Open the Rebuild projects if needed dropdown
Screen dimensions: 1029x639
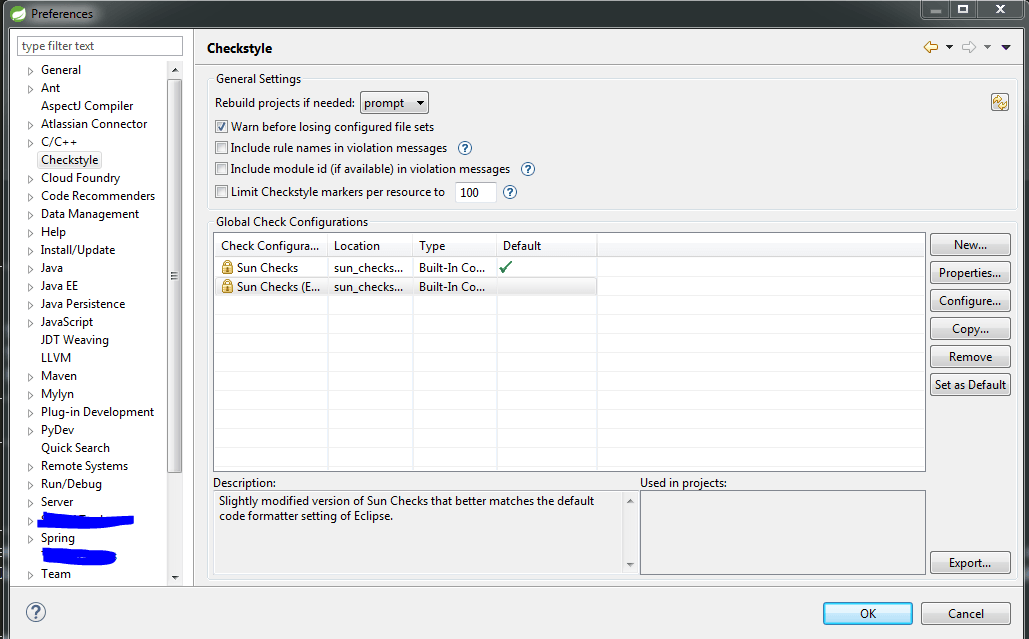(394, 103)
